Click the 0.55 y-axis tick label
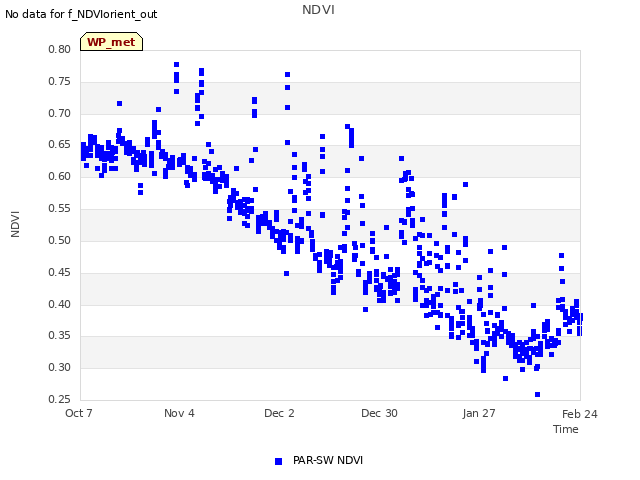 tap(60, 208)
